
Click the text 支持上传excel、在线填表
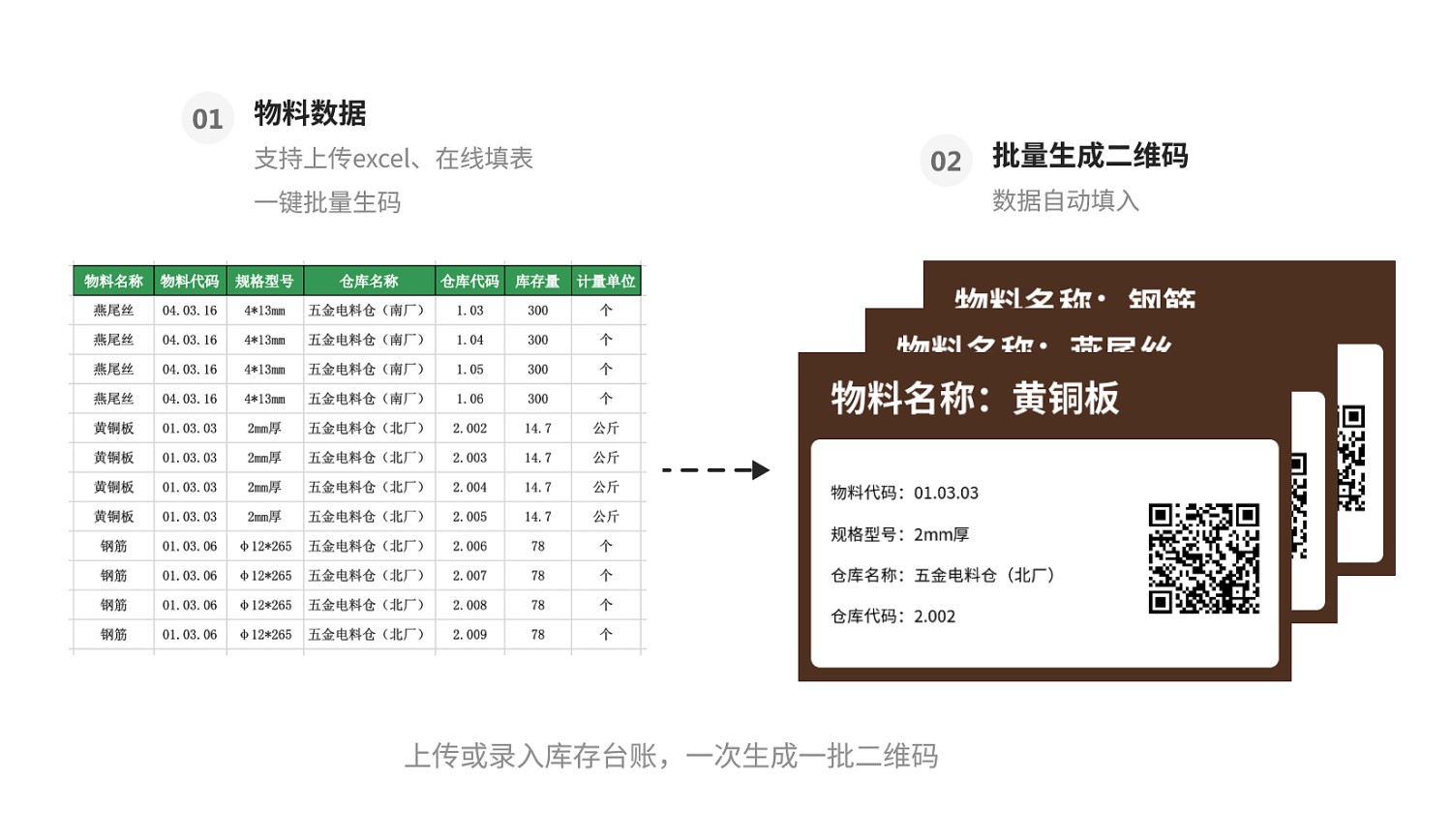393,158
